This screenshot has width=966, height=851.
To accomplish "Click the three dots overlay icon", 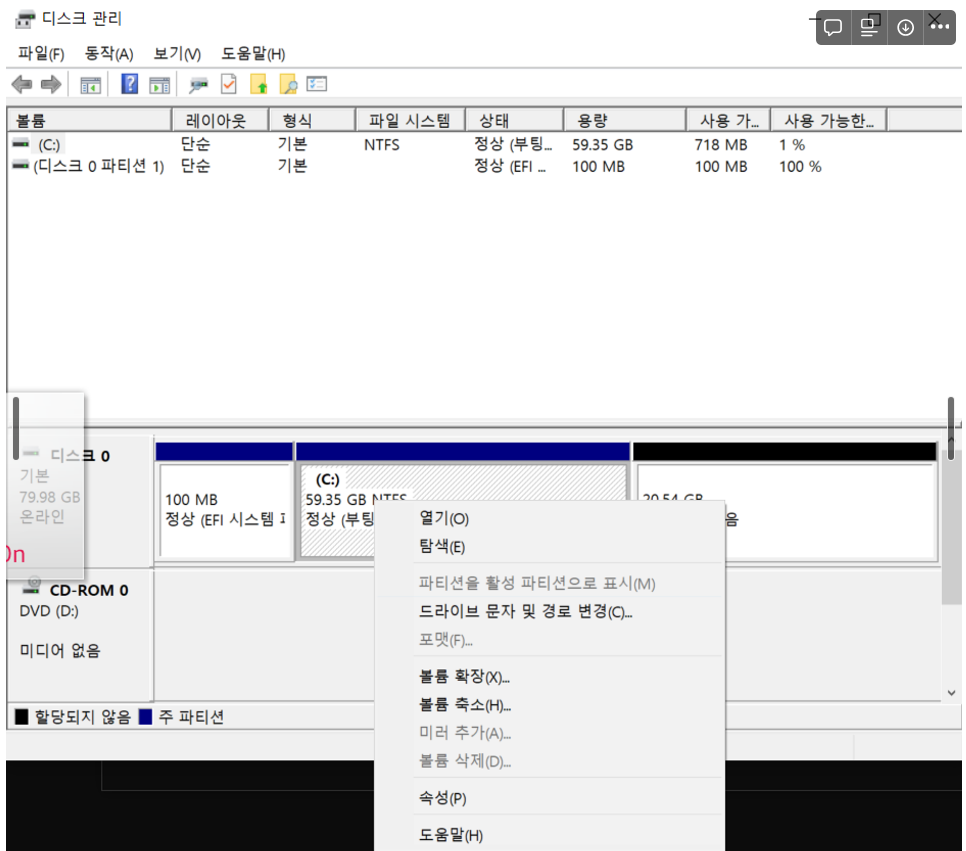I will point(940,27).
